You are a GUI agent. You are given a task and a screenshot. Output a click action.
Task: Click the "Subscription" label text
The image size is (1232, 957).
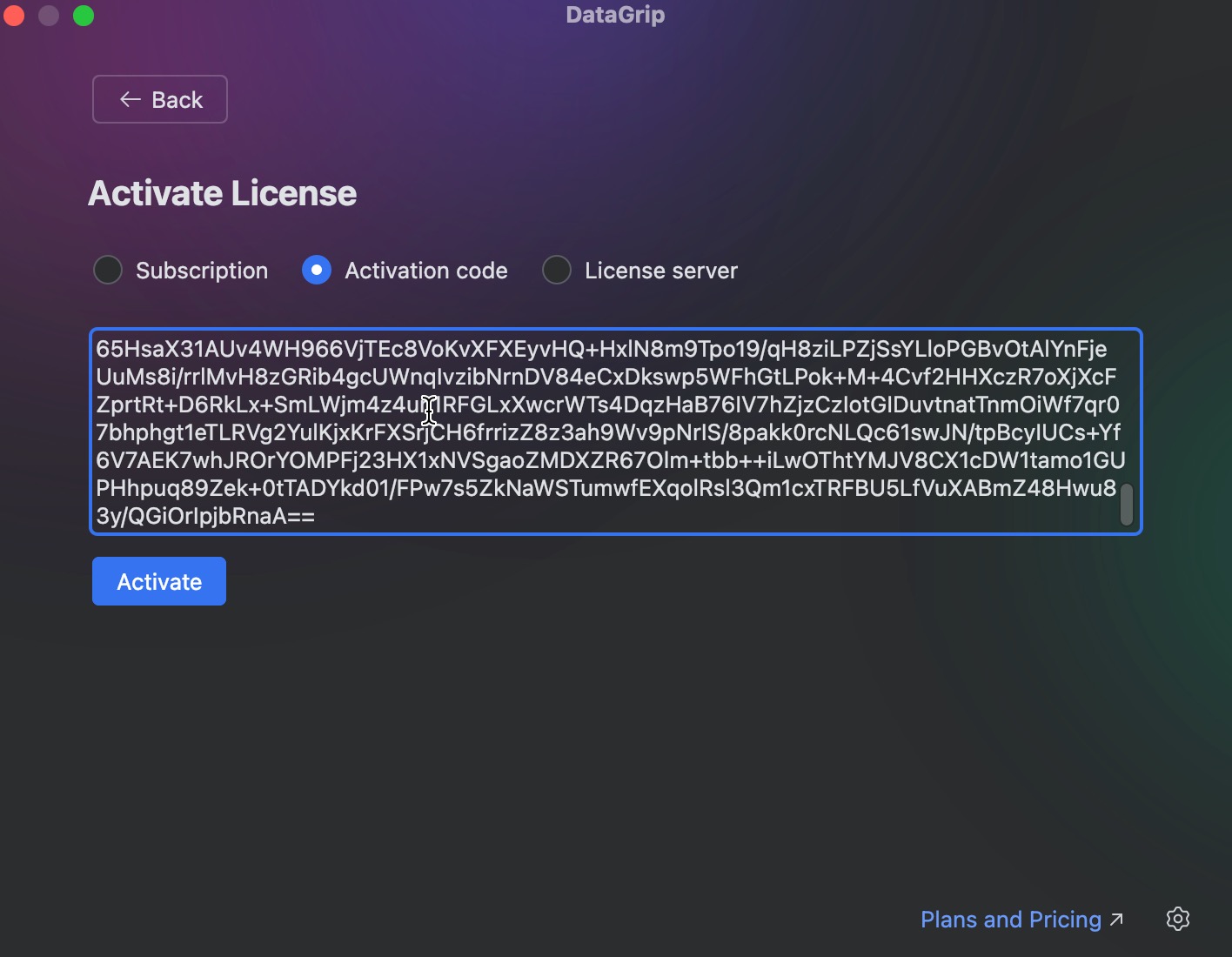point(202,271)
